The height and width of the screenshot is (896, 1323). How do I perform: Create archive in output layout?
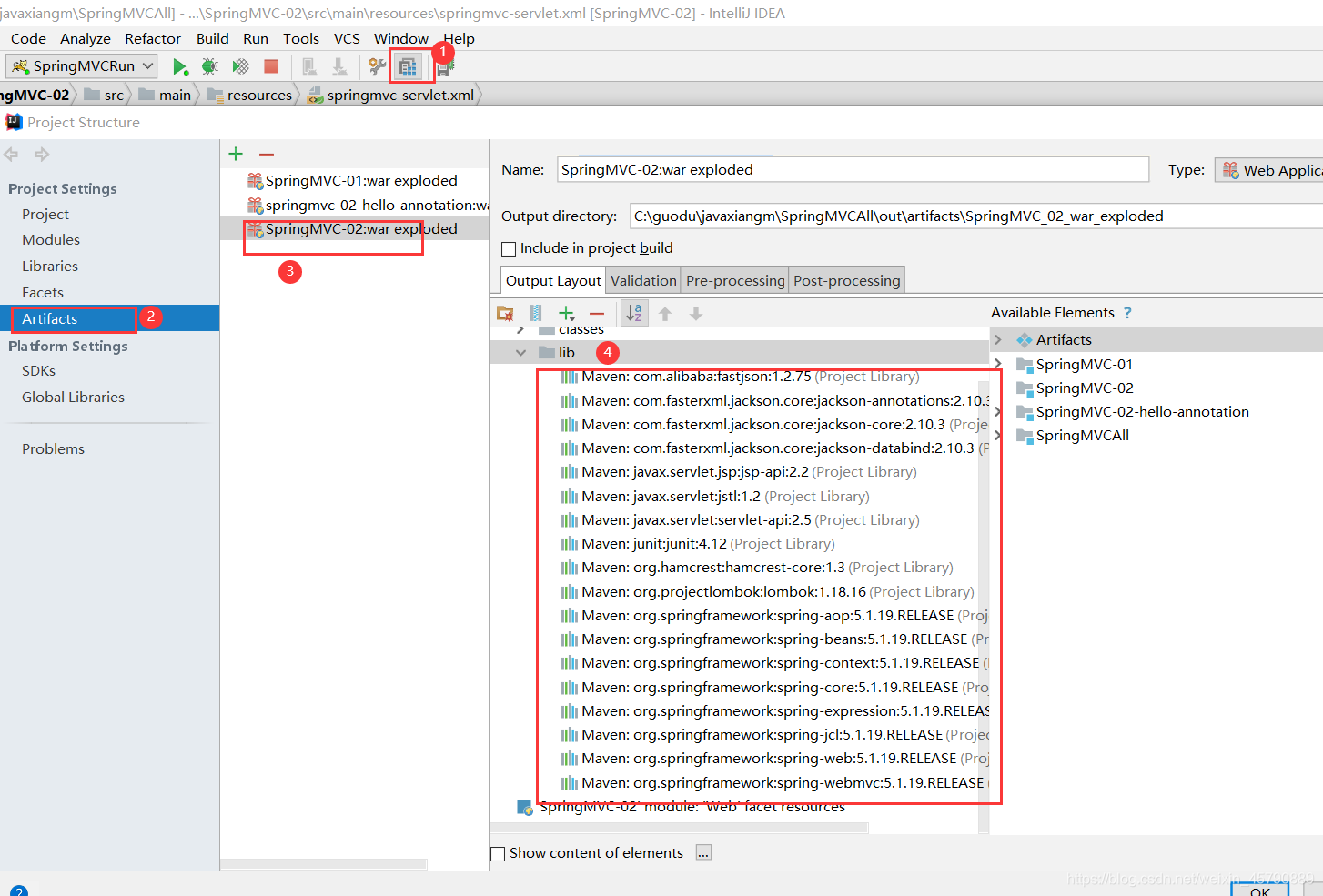point(536,314)
